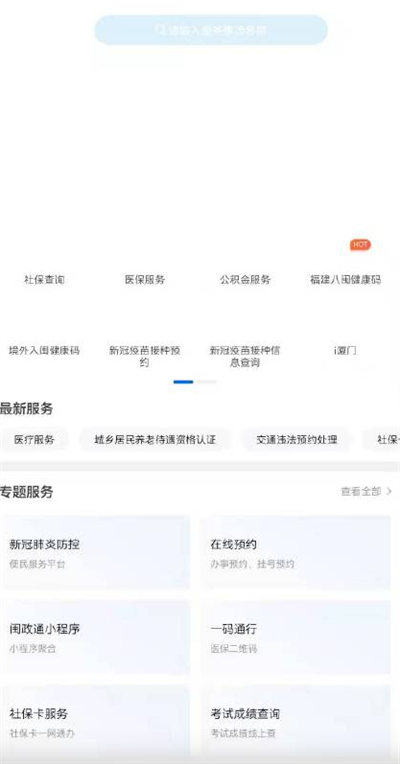Viewport: 400px width, 764px height.
Task: Open 境外入闽健康码 service
Action: pos(44,350)
